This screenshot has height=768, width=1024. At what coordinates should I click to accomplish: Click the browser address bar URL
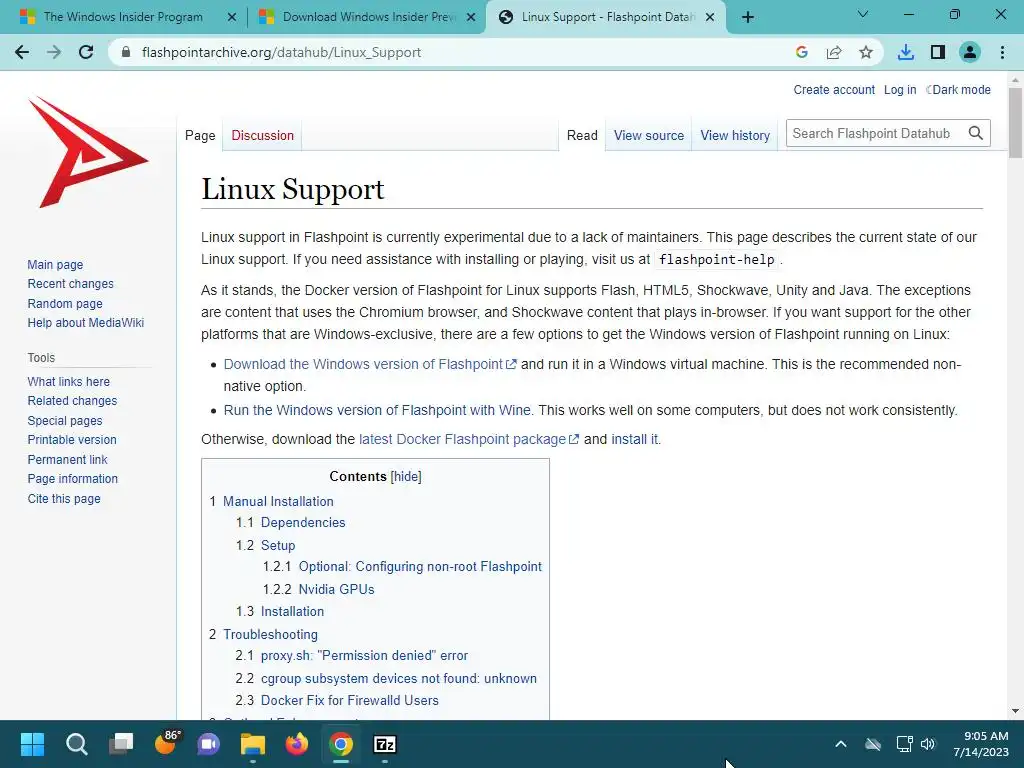click(x=281, y=52)
